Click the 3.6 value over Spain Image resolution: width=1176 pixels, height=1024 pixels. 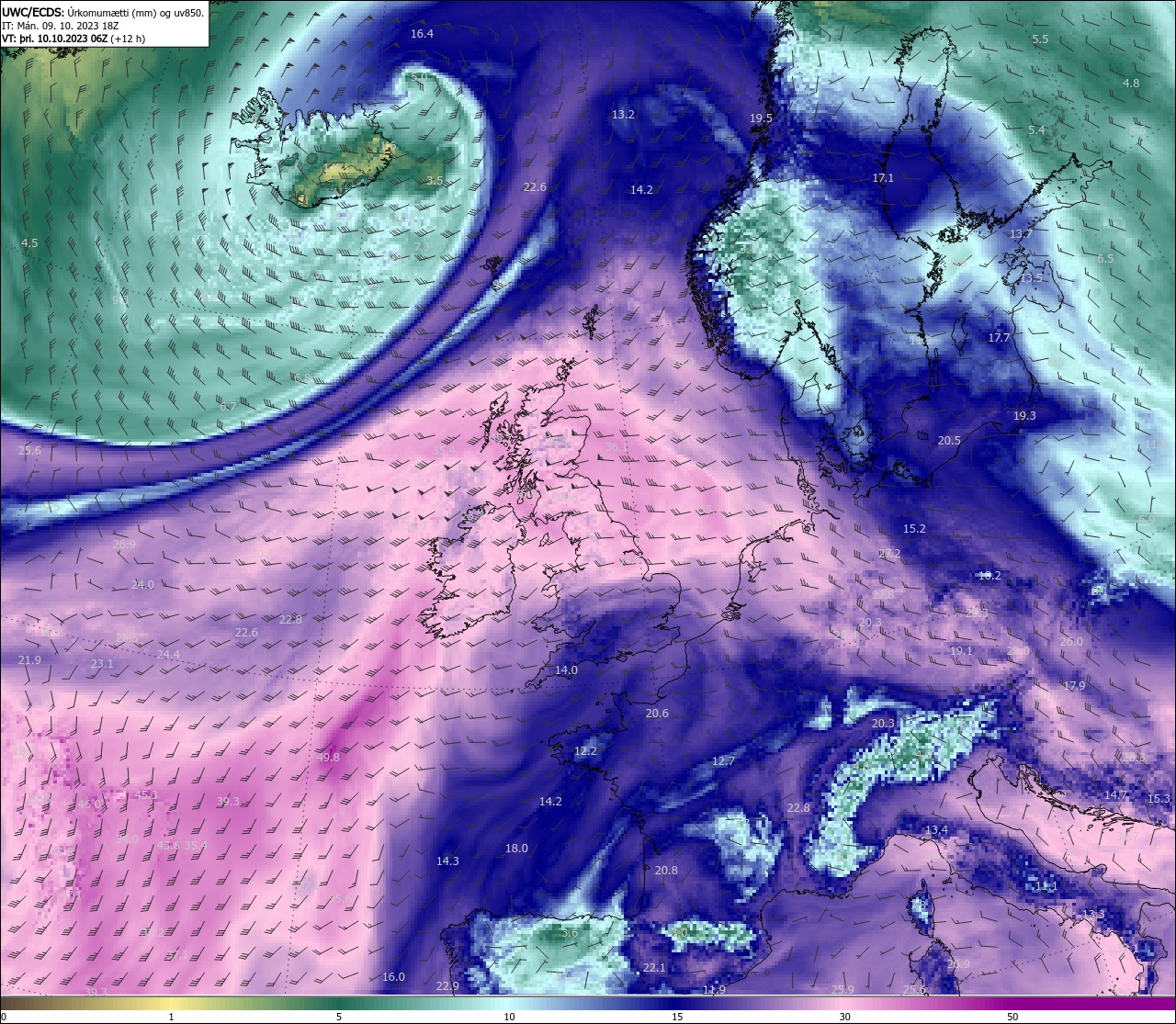coord(570,933)
